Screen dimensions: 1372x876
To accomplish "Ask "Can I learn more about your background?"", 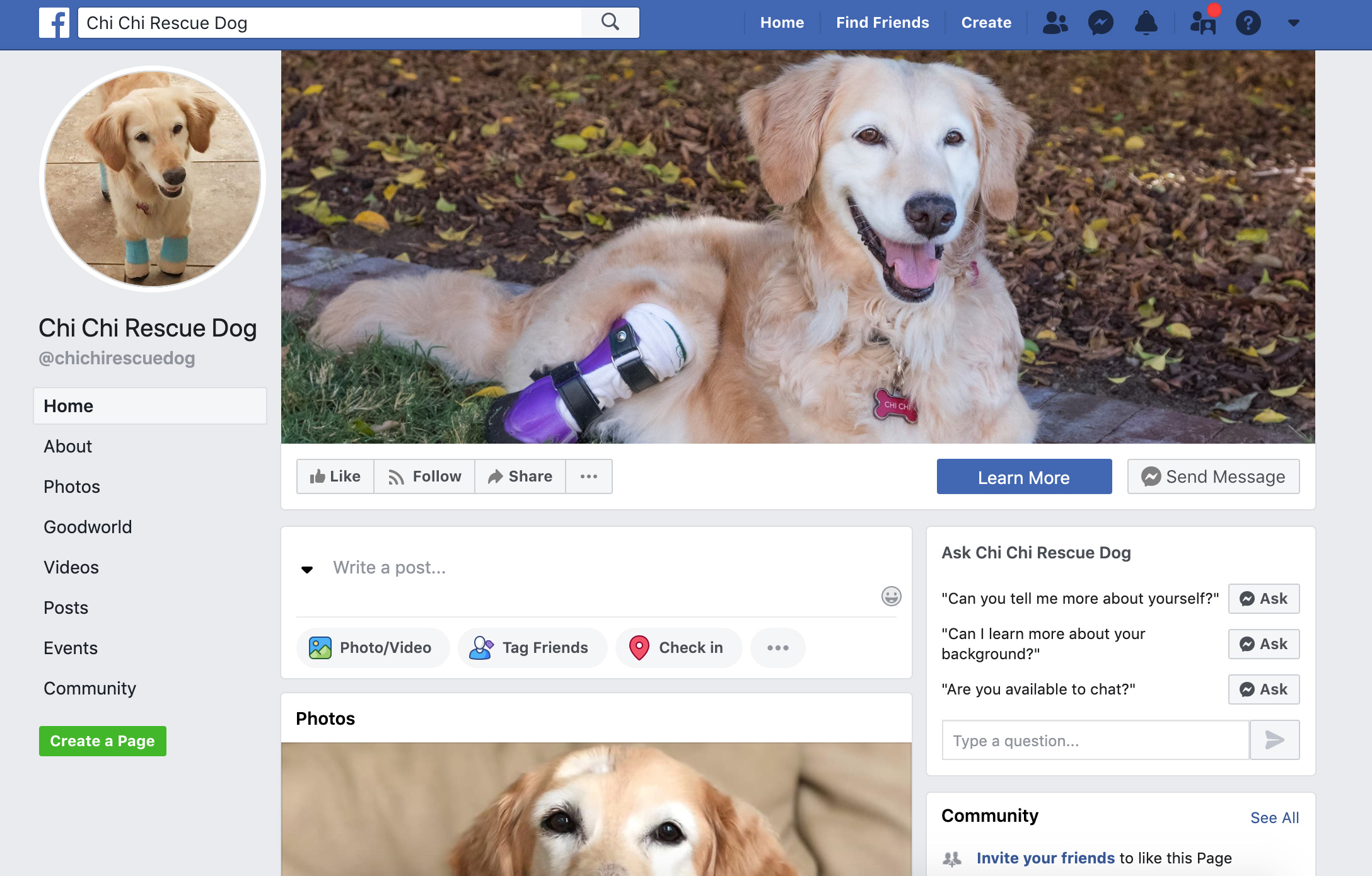I will point(1264,644).
